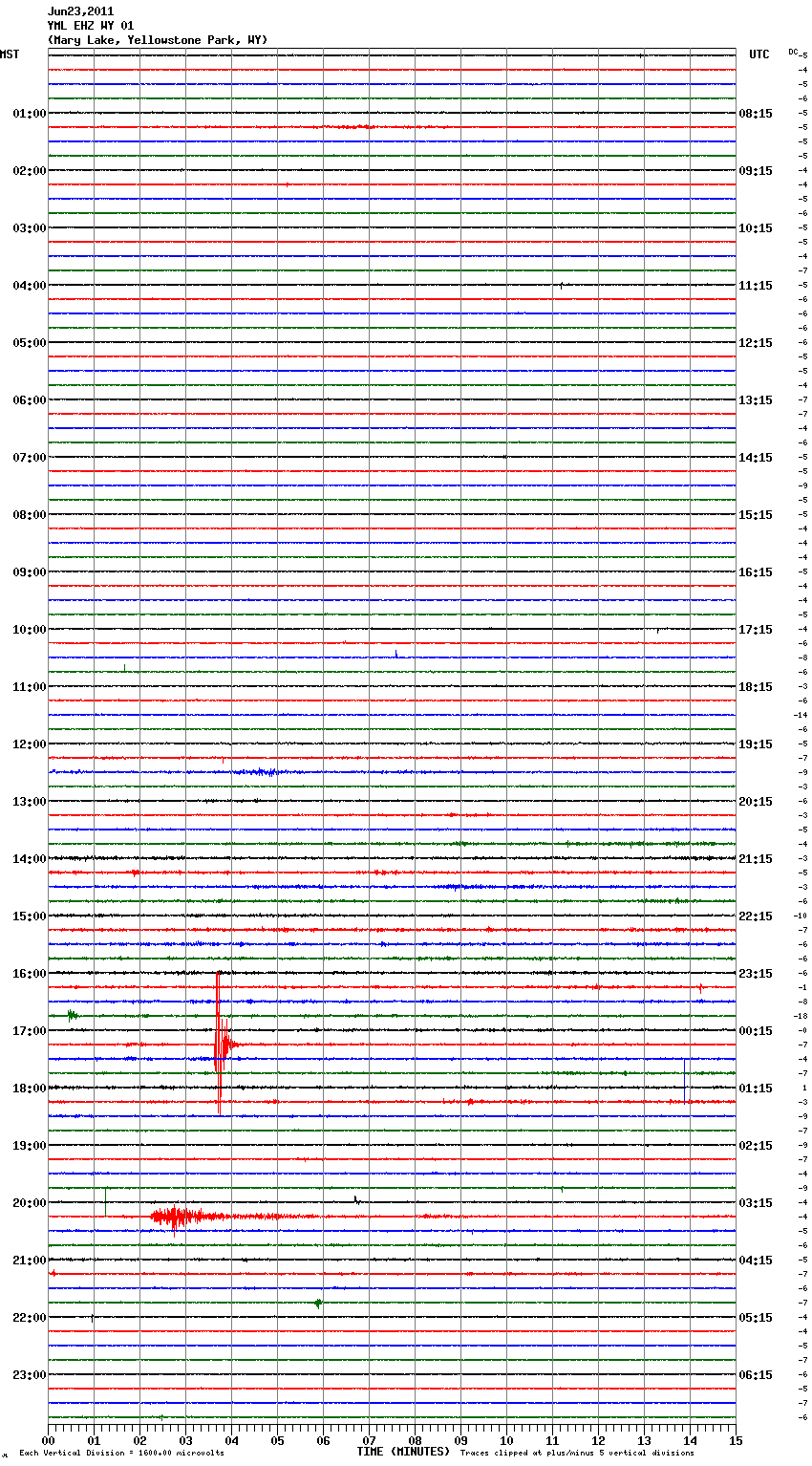Select the 20:00 MST time label
Viewport: 812px width, 1466px height.
point(30,1203)
